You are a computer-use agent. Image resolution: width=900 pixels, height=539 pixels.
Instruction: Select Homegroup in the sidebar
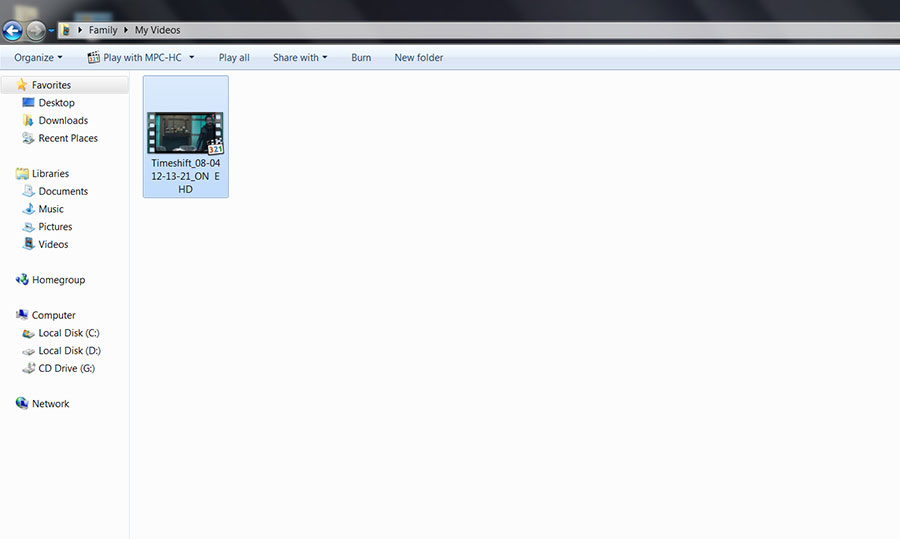[59, 280]
